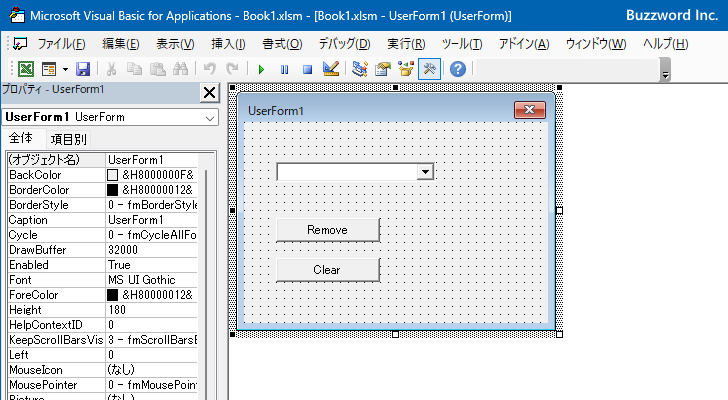The height and width of the screenshot is (400, 728).
Task: Open the 実行(R) menu
Action: [406, 44]
